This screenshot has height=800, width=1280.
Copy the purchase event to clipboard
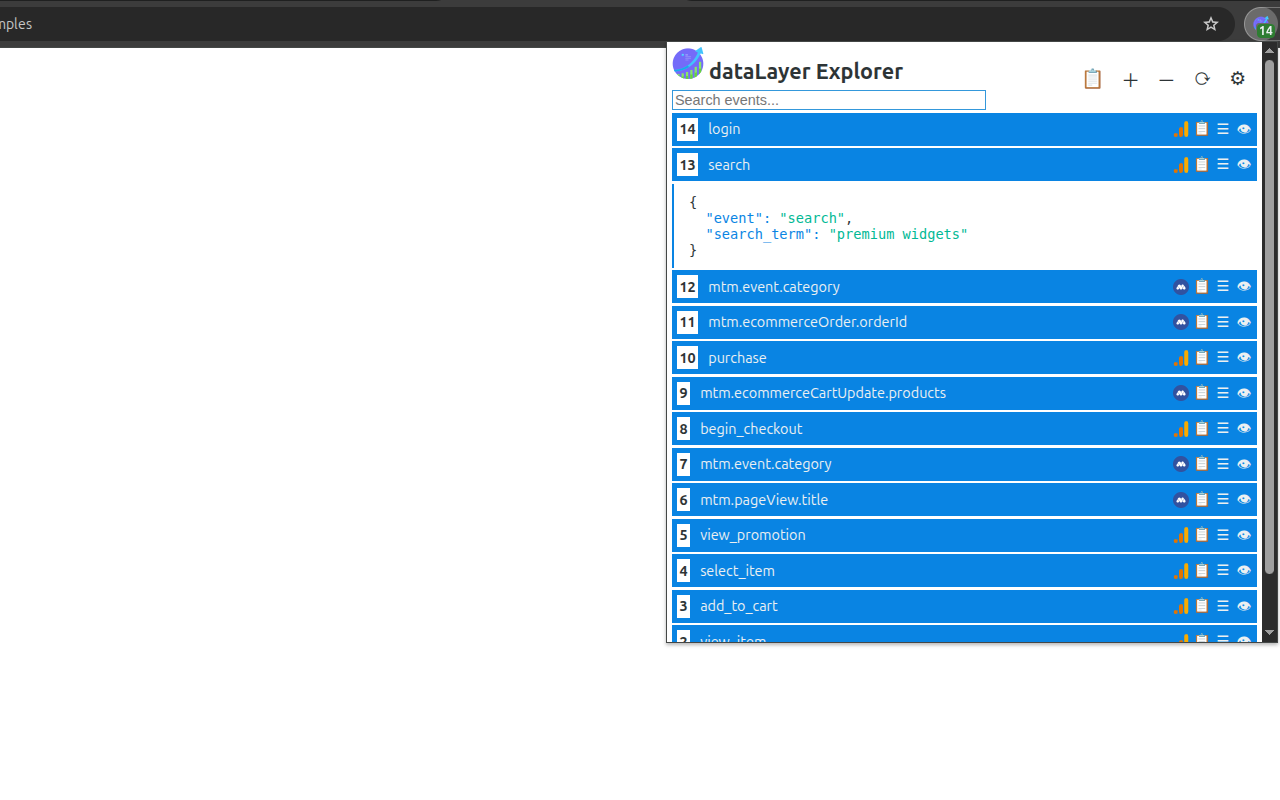(x=1202, y=358)
